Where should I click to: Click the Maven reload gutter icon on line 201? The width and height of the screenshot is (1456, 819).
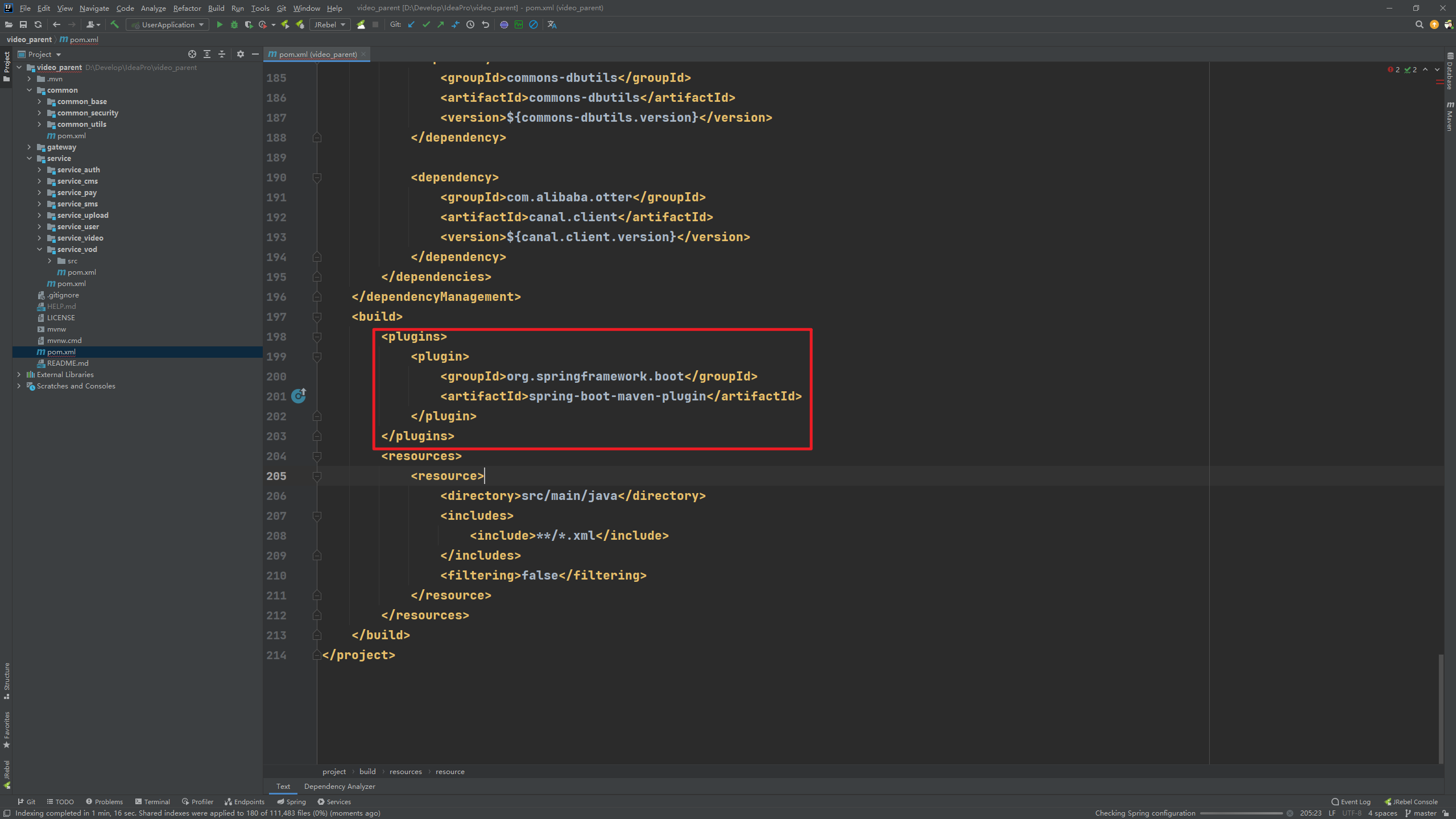pos(299,395)
